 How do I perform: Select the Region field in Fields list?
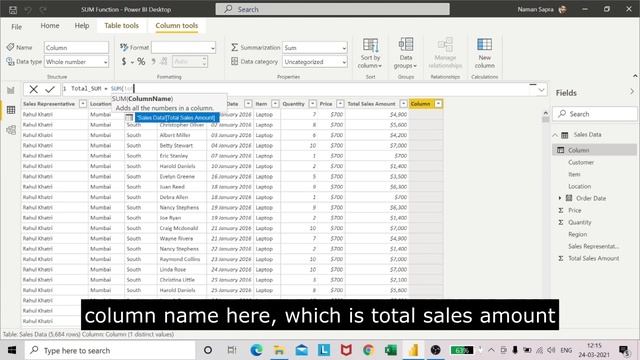pos(578,234)
